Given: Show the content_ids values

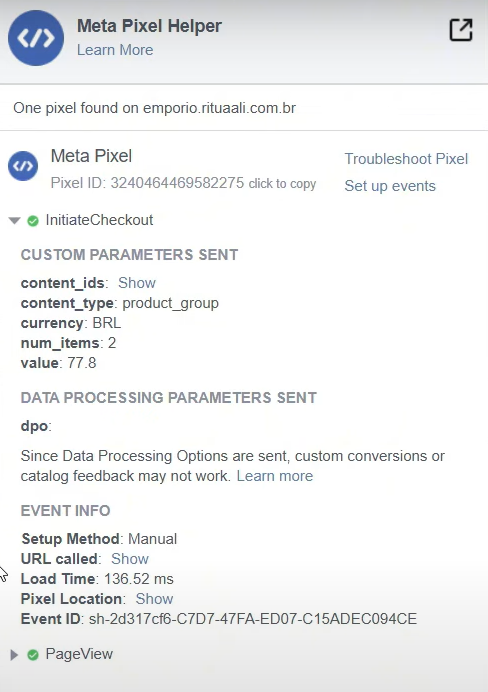Looking at the screenshot, I should click(137, 283).
